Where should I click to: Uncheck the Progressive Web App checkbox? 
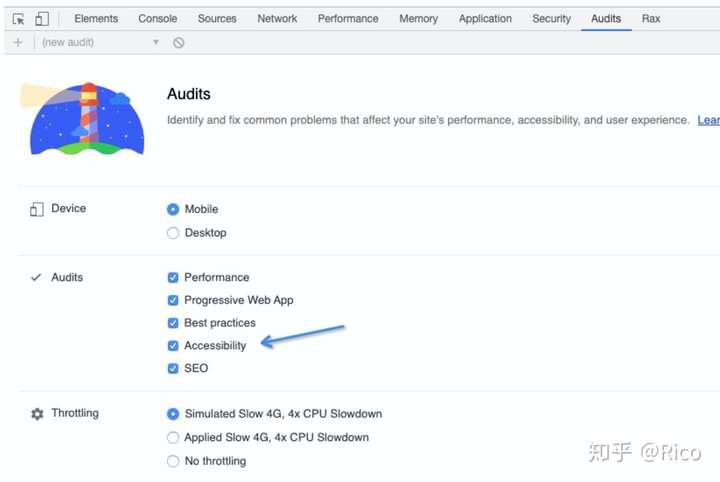click(173, 300)
